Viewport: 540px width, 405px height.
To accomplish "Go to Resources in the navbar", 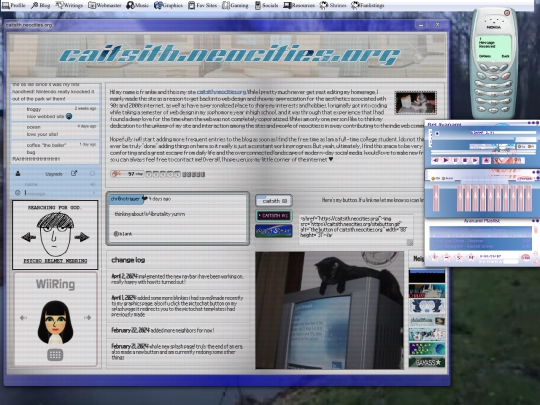I will coord(299,5).
